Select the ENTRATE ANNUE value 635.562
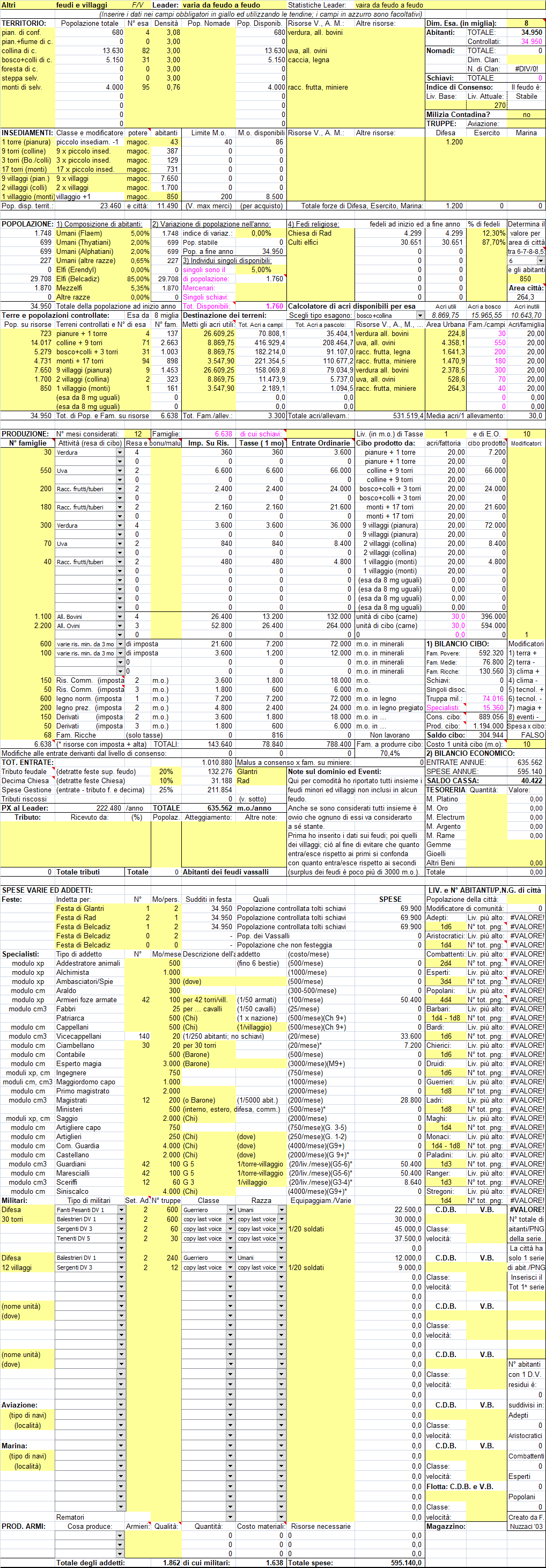 (527, 763)
